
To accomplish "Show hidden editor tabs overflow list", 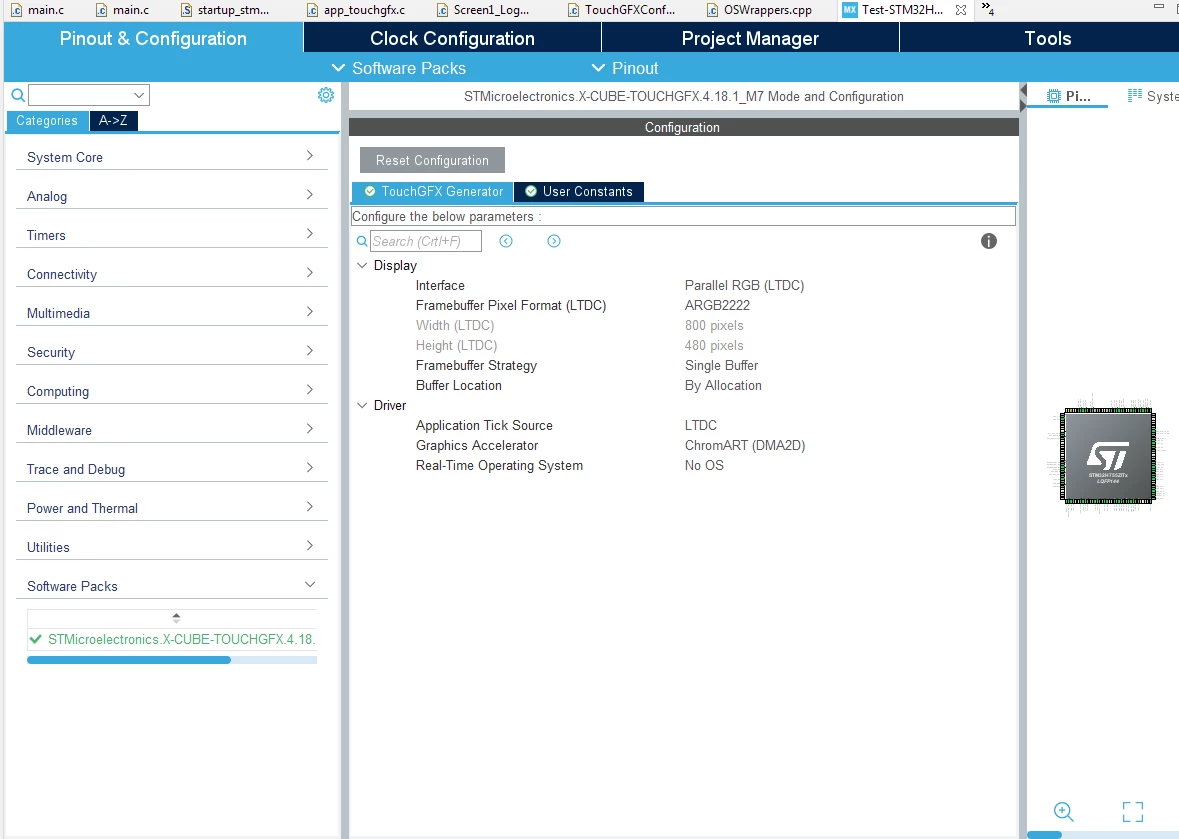I will [988, 9].
